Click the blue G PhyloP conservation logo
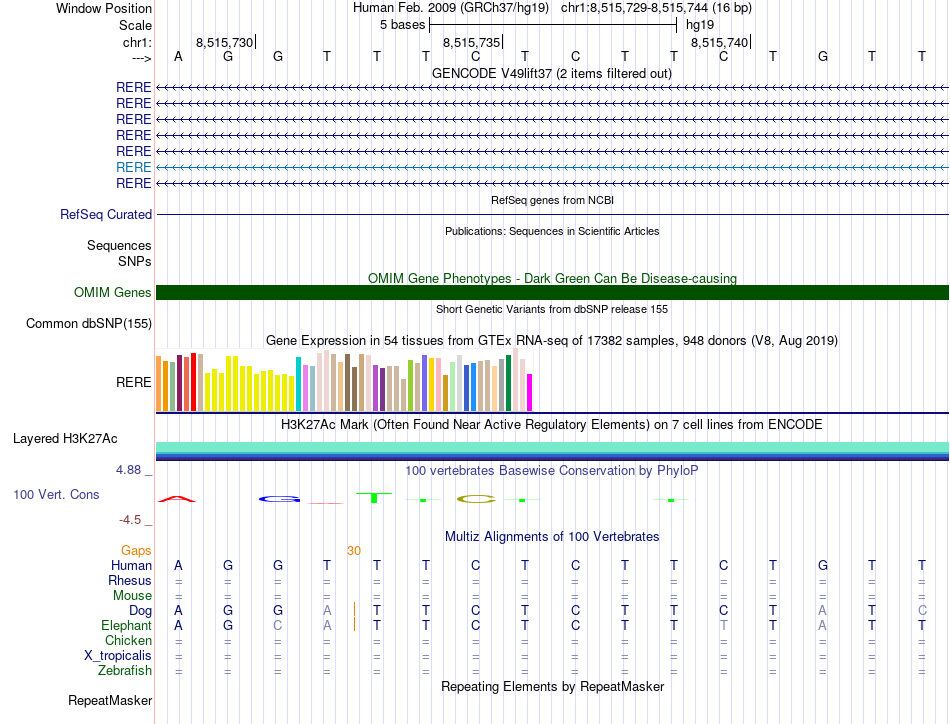 279,499
